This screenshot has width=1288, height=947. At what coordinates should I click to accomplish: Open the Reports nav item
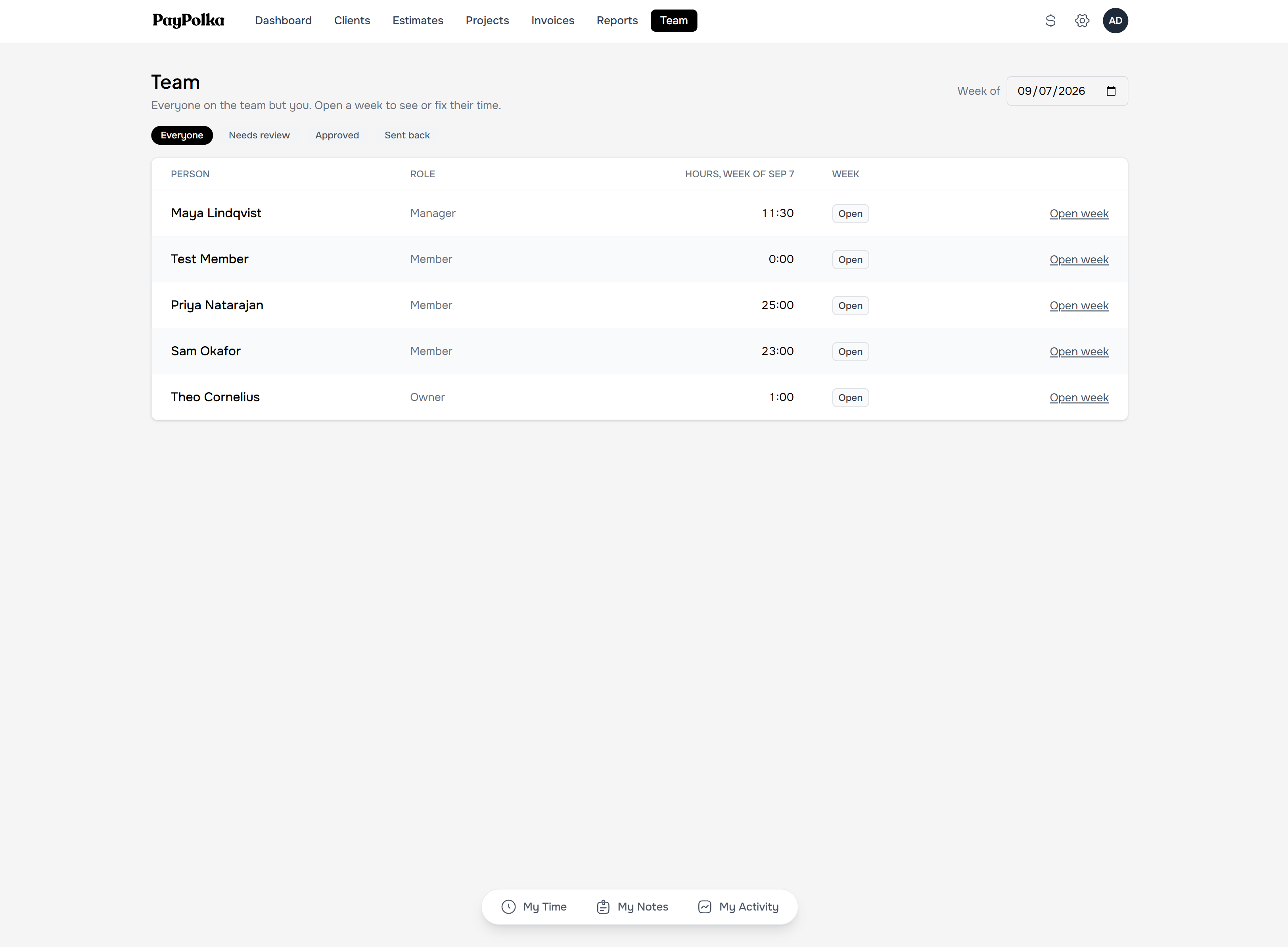point(617,21)
